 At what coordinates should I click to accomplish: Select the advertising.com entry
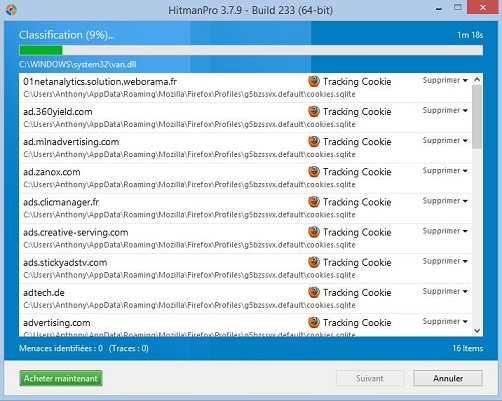point(245,325)
